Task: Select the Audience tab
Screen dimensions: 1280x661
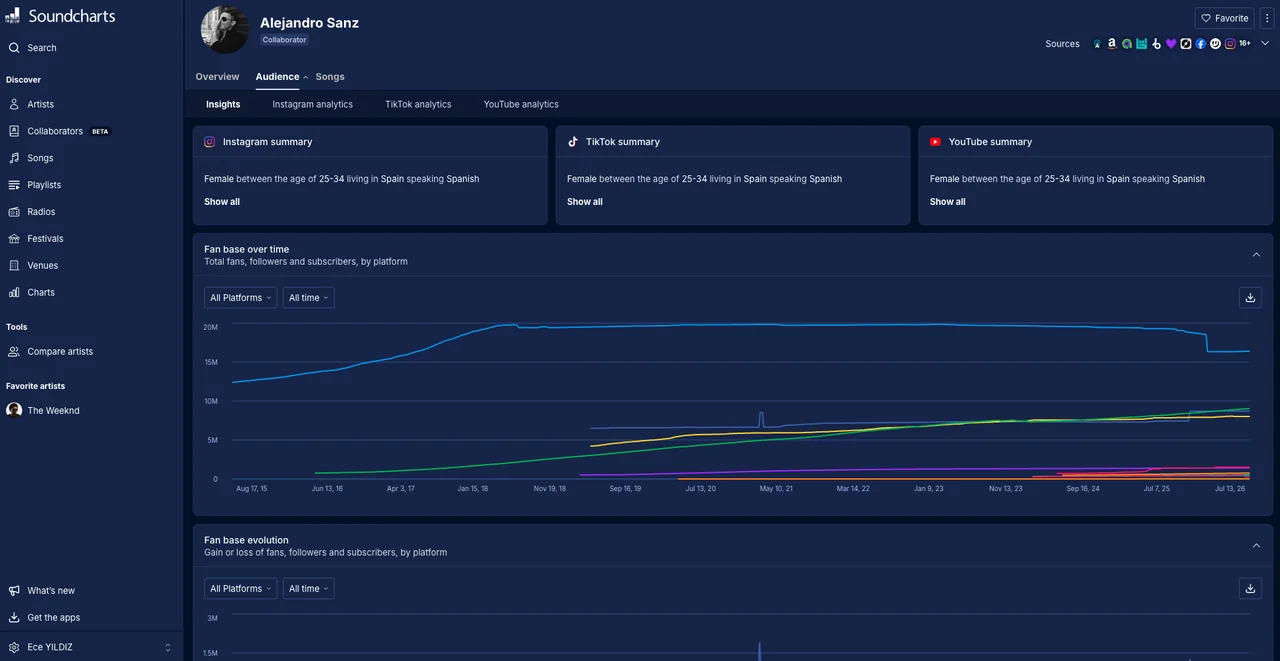Action: coord(277,77)
